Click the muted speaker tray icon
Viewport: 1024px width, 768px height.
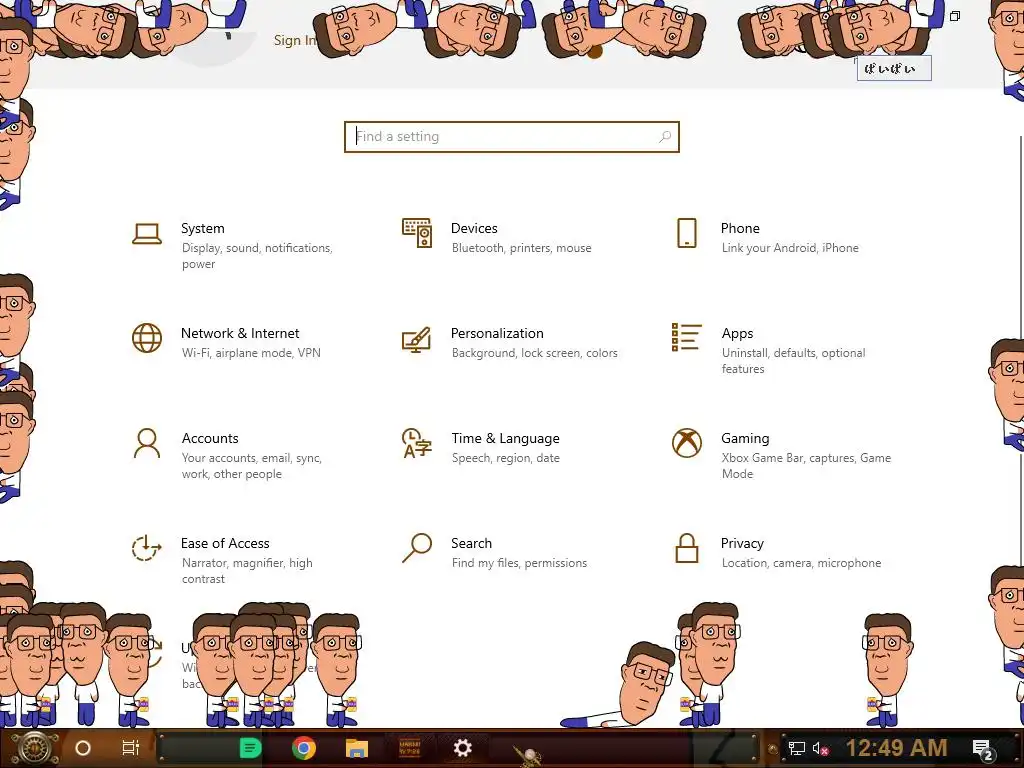821,749
